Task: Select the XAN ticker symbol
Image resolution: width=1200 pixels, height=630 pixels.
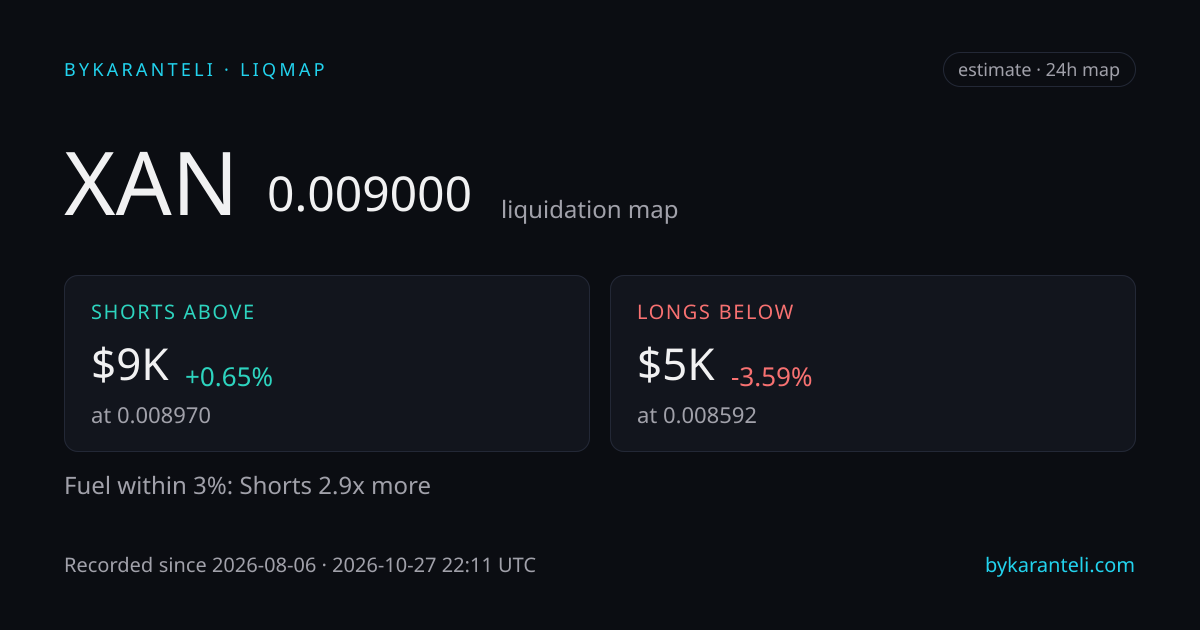Action: (x=150, y=185)
